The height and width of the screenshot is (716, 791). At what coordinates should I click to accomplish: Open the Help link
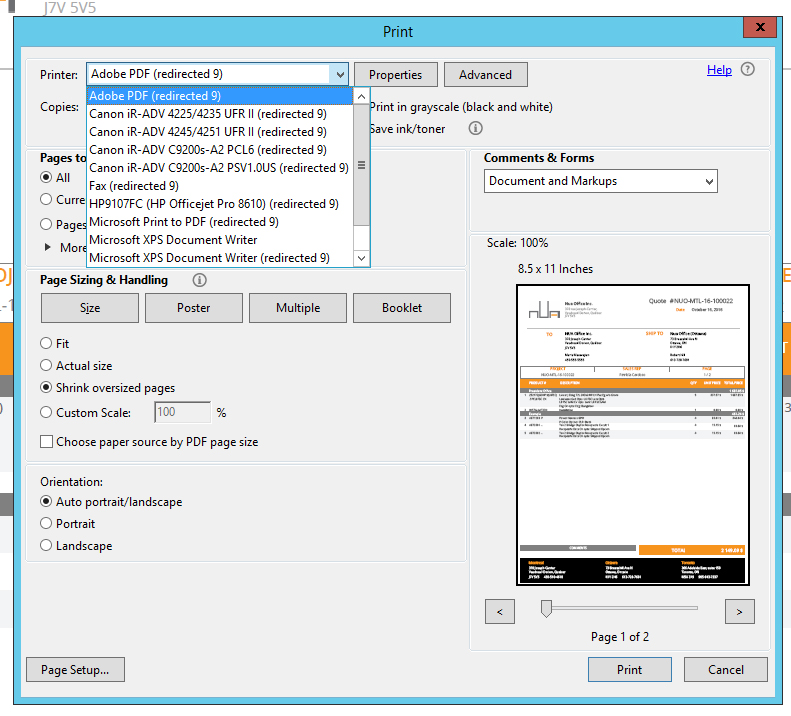(719, 70)
